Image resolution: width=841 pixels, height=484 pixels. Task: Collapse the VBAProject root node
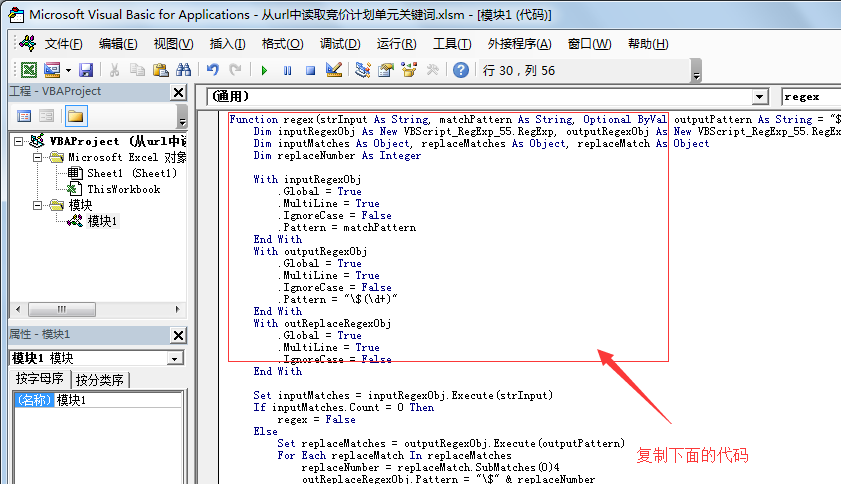click(x=19, y=142)
